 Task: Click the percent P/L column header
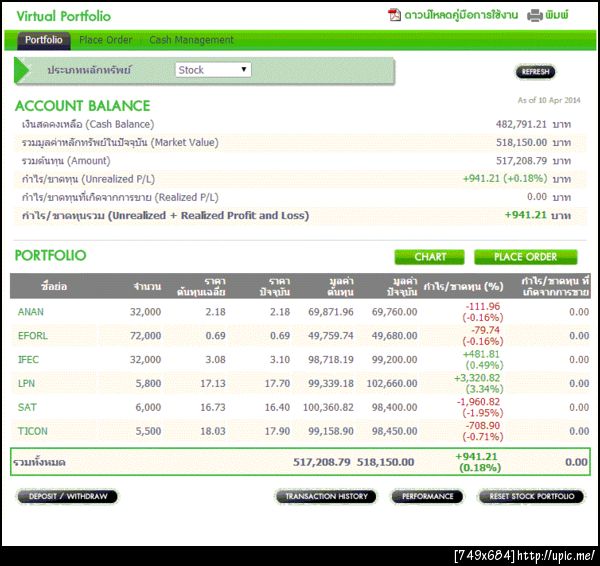(463, 286)
